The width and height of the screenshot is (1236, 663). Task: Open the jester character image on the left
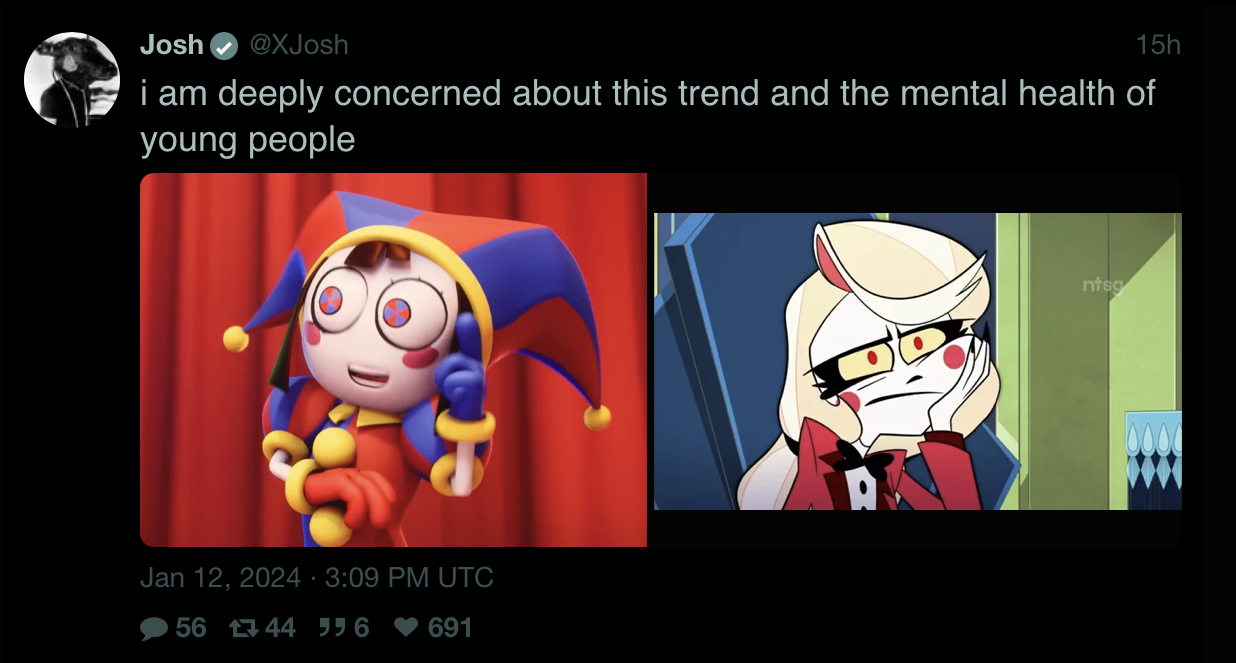(x=393, y=360)
